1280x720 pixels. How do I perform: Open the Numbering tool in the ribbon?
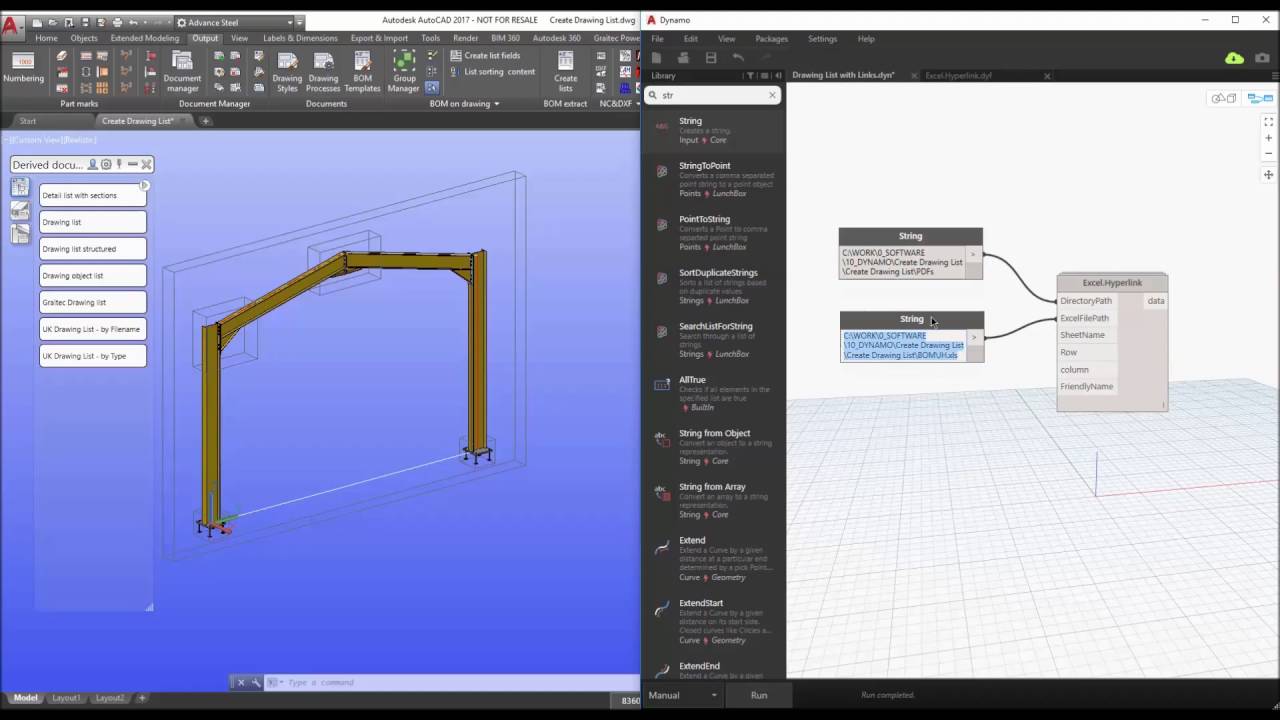pyautogui.click(x=23, y=68)
